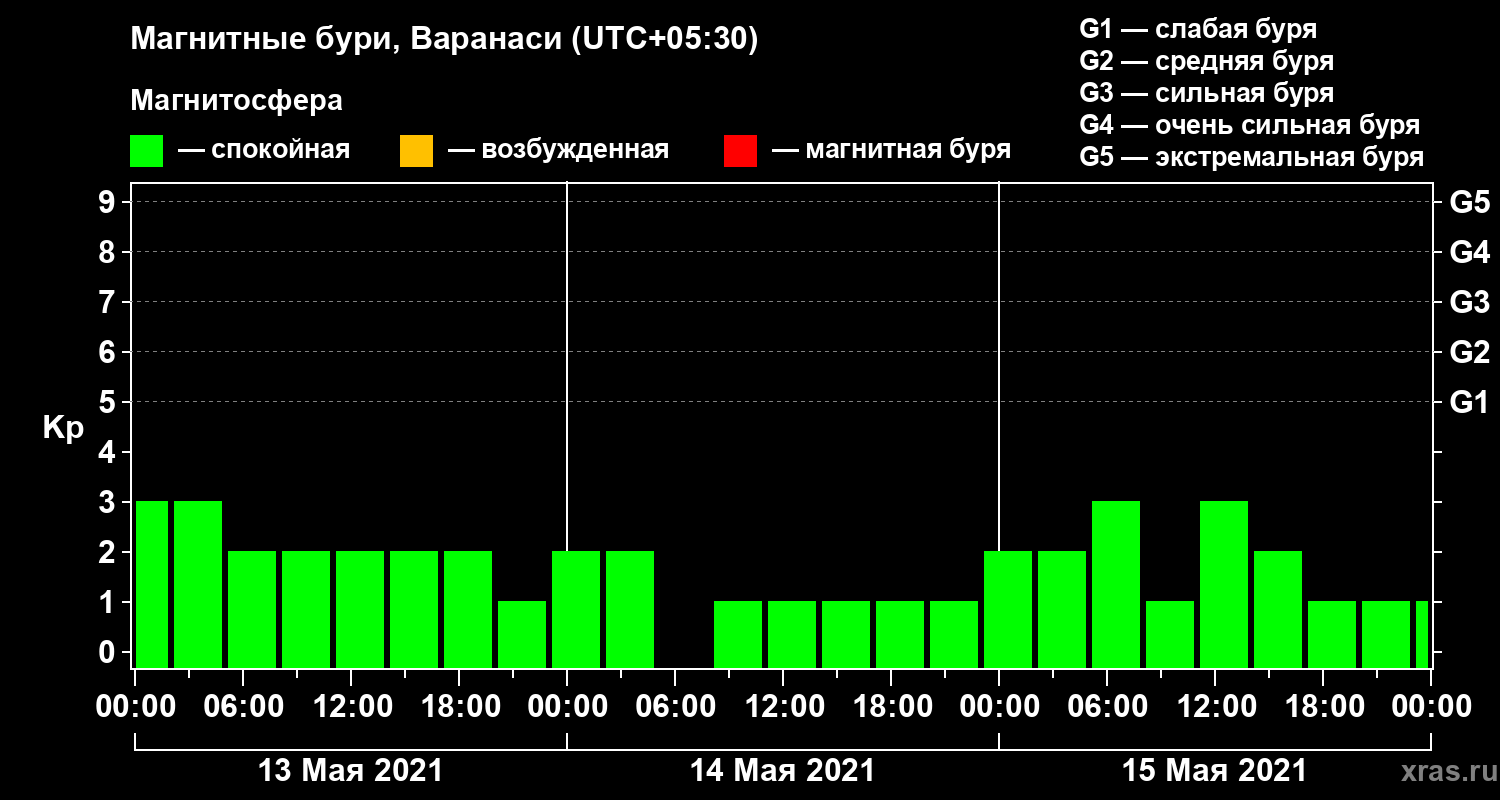The height and width of the screenshot is (800, 1500).
Task: Click the y-axis value 3
Action: tap(109, 503)
